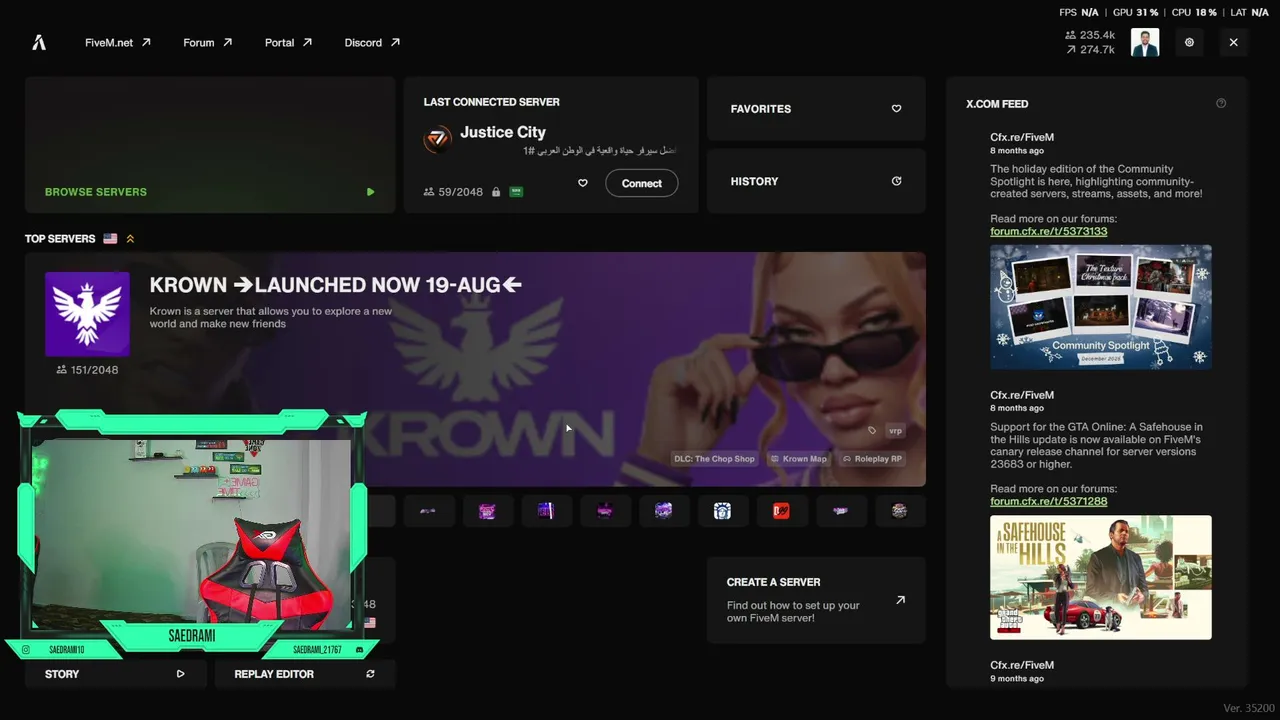This screenshot has width=1280, height=720.
Task: Click the CPU 18% overlay readout
Action: [x=1194, y=12]
